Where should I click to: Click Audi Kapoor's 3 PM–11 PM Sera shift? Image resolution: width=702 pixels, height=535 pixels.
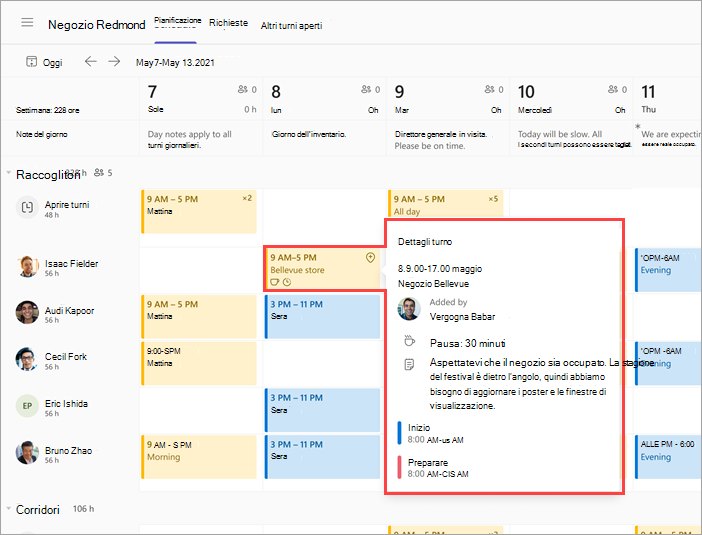click(322, 316)
